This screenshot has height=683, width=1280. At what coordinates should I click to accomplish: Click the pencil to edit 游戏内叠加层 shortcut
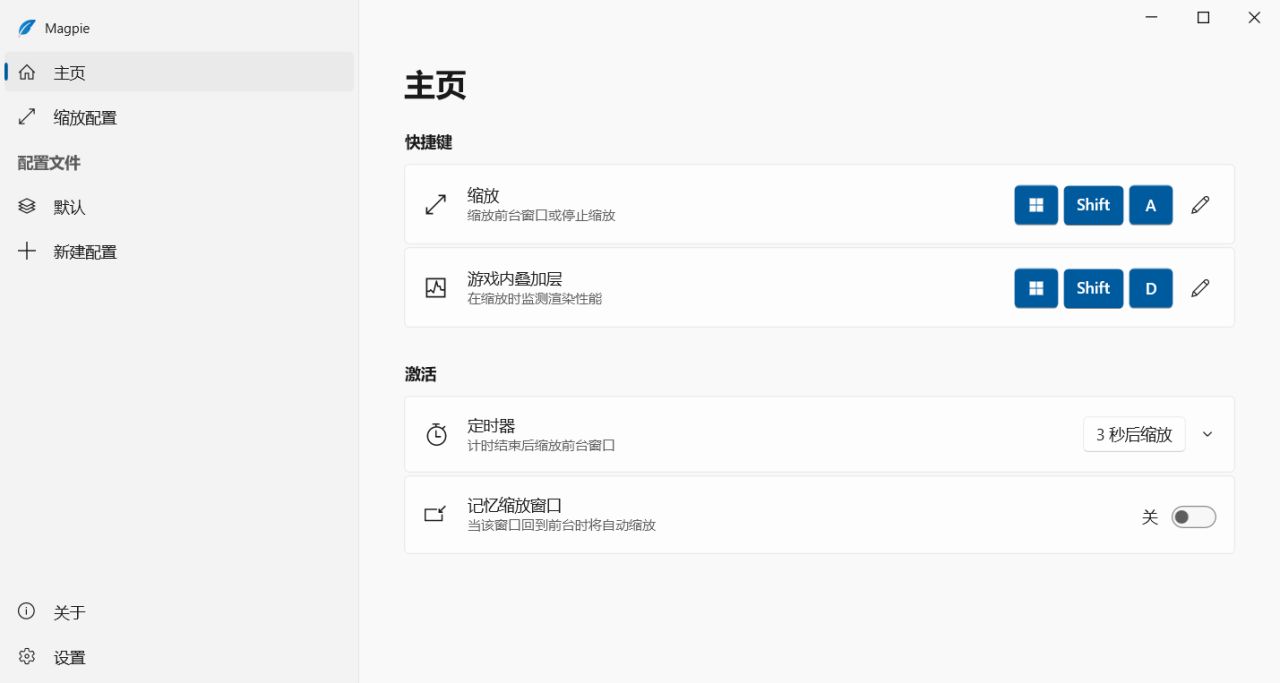[1200, 288]
